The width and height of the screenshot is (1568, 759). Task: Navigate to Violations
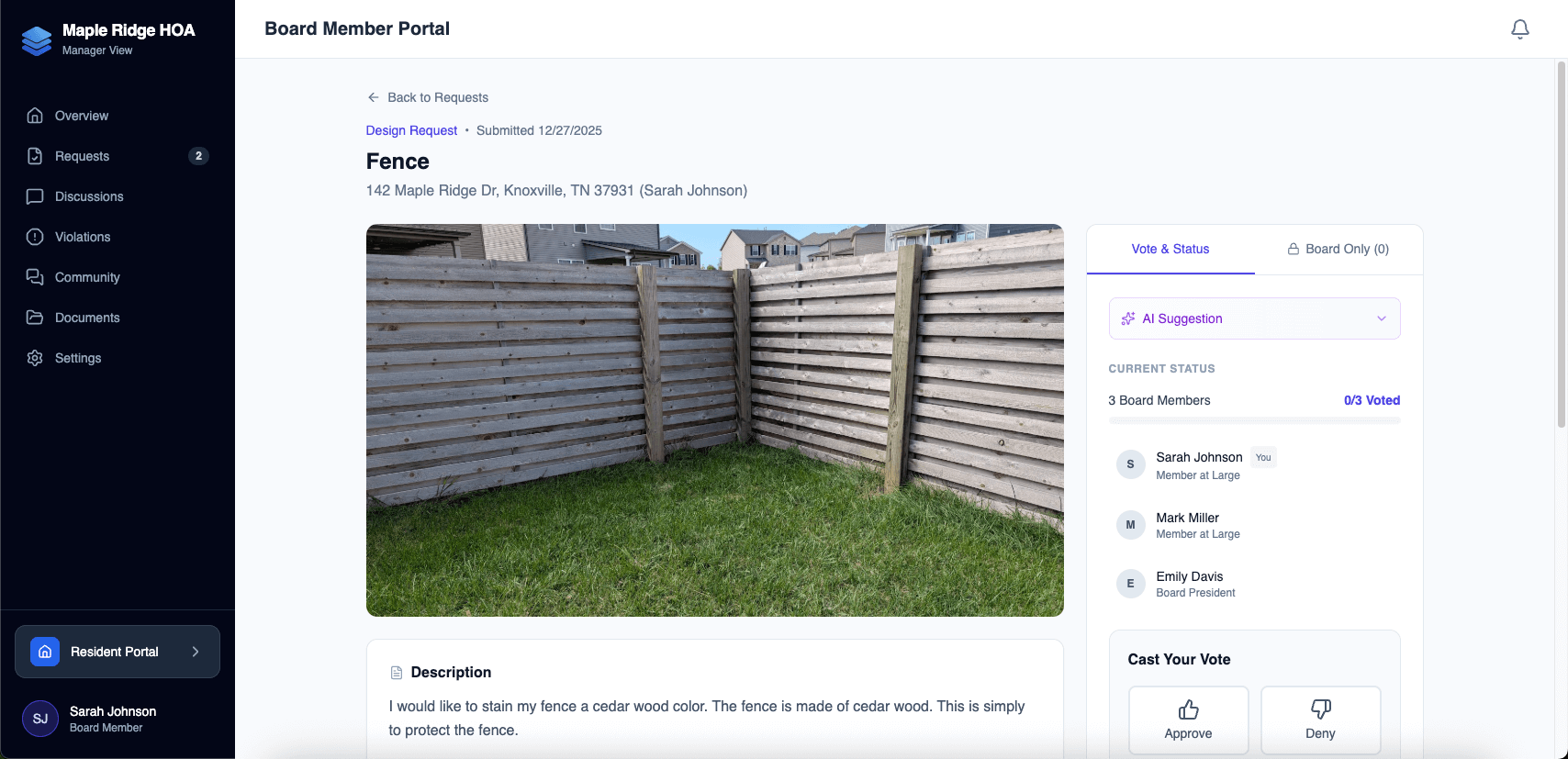(x=118, y=237)
